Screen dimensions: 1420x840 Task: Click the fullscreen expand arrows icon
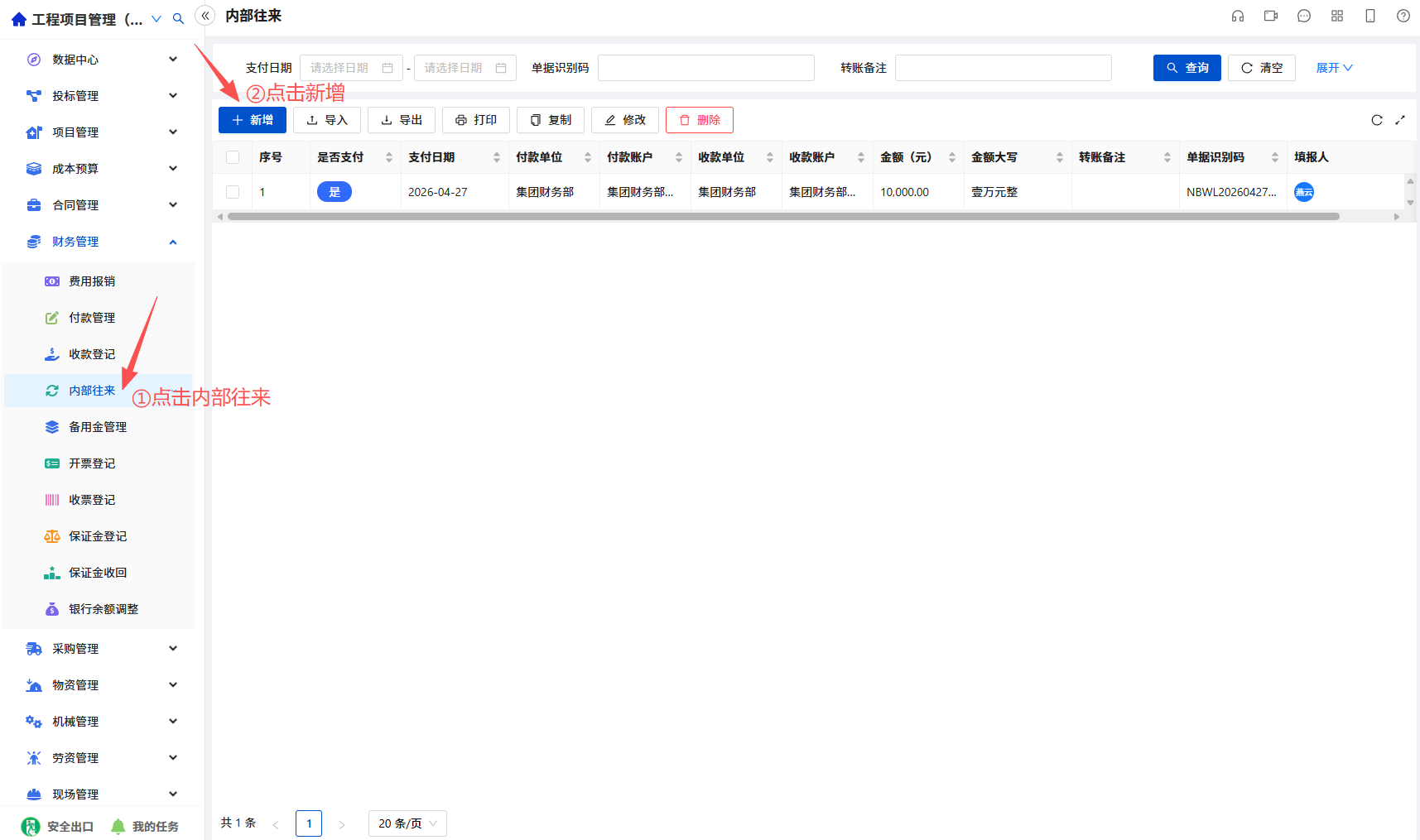pyautogui.click(x=1400, y=120)
